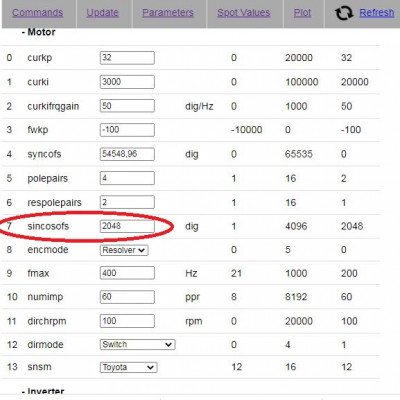
Task: Expand the snsm Toyota dropdown
Action: (129, 367)
